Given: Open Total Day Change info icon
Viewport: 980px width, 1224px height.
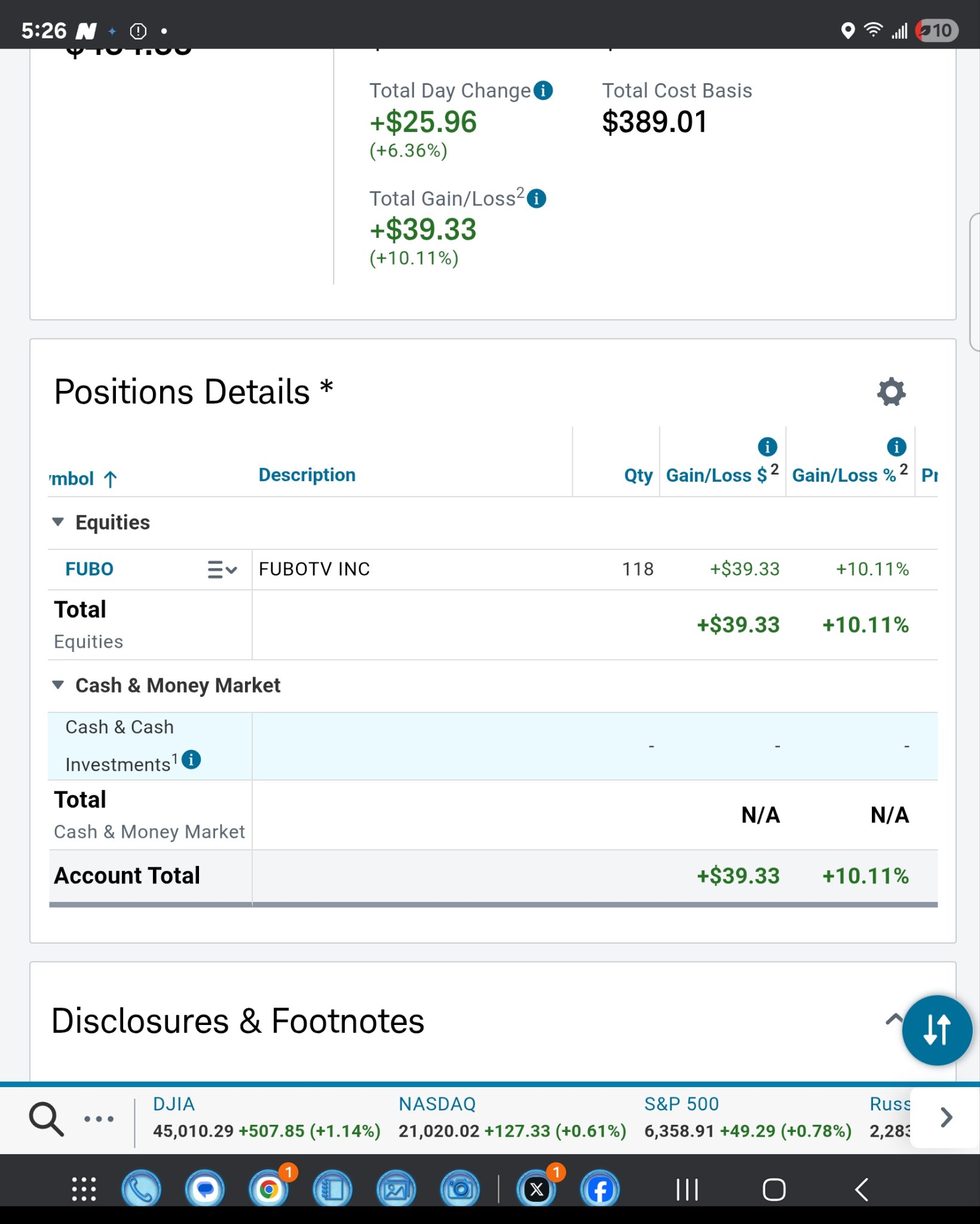Looking at the screenshot, I should coord(543,91).
